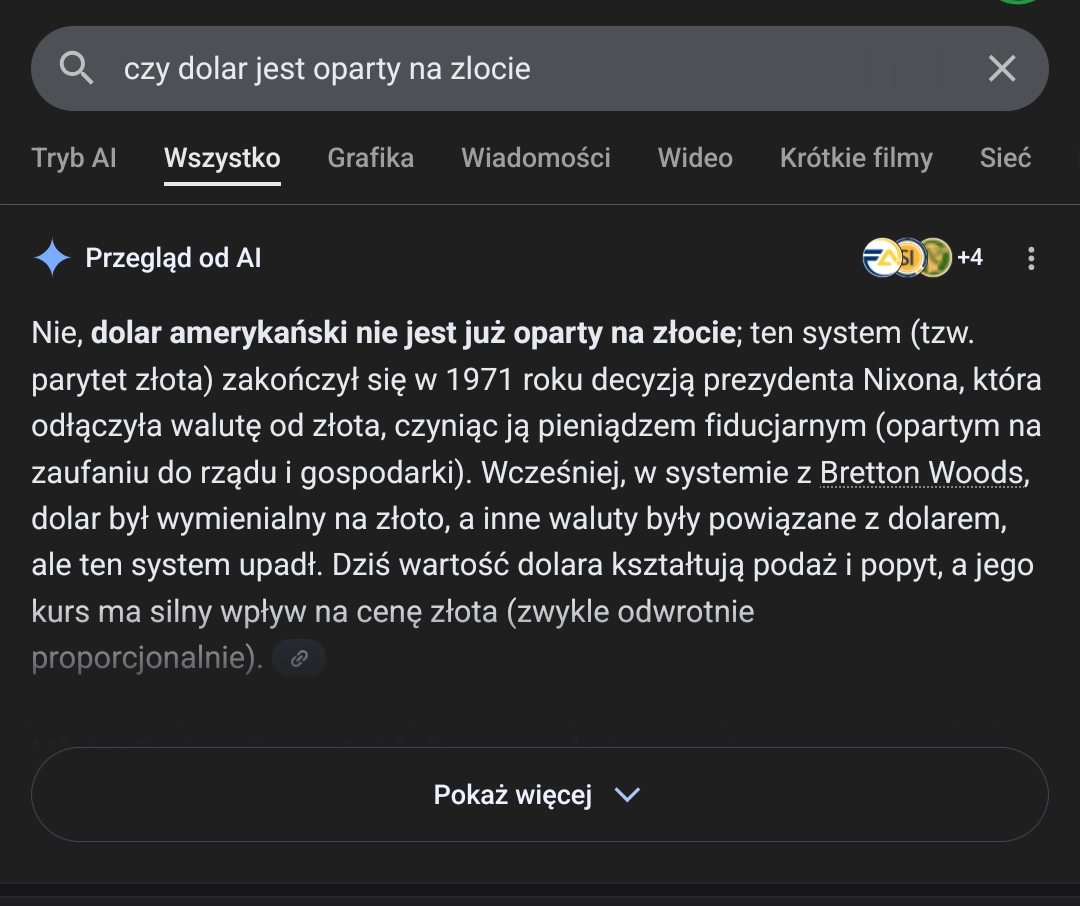Viewport: 1080px width, 906px height.
Task: Click the magnifying glass search icon
Action: coord(76,68)
